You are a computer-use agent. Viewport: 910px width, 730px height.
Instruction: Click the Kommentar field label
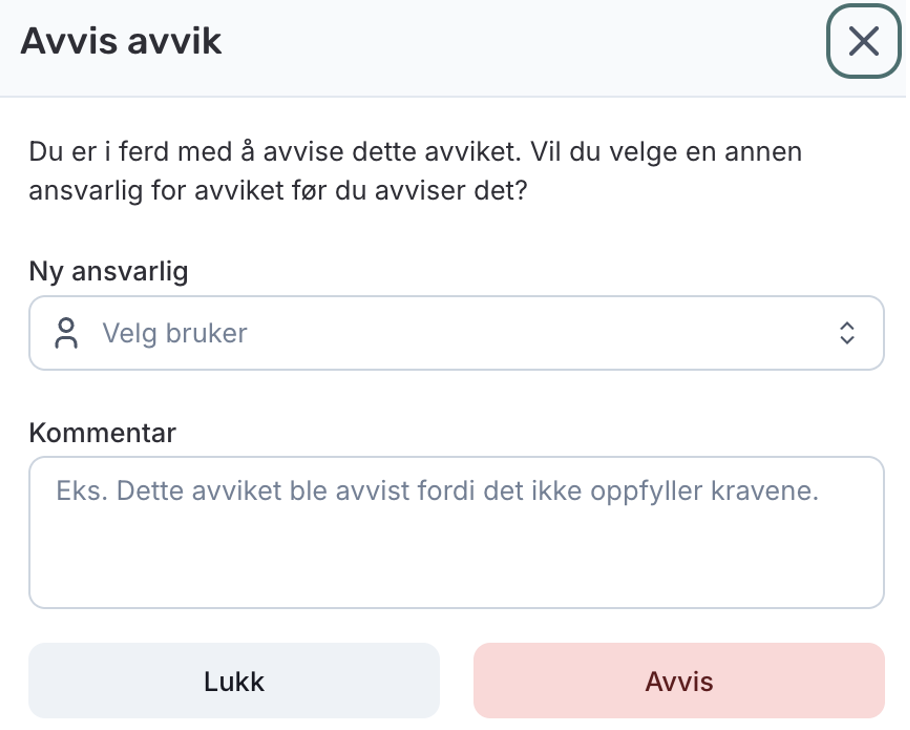pos(102,433)
